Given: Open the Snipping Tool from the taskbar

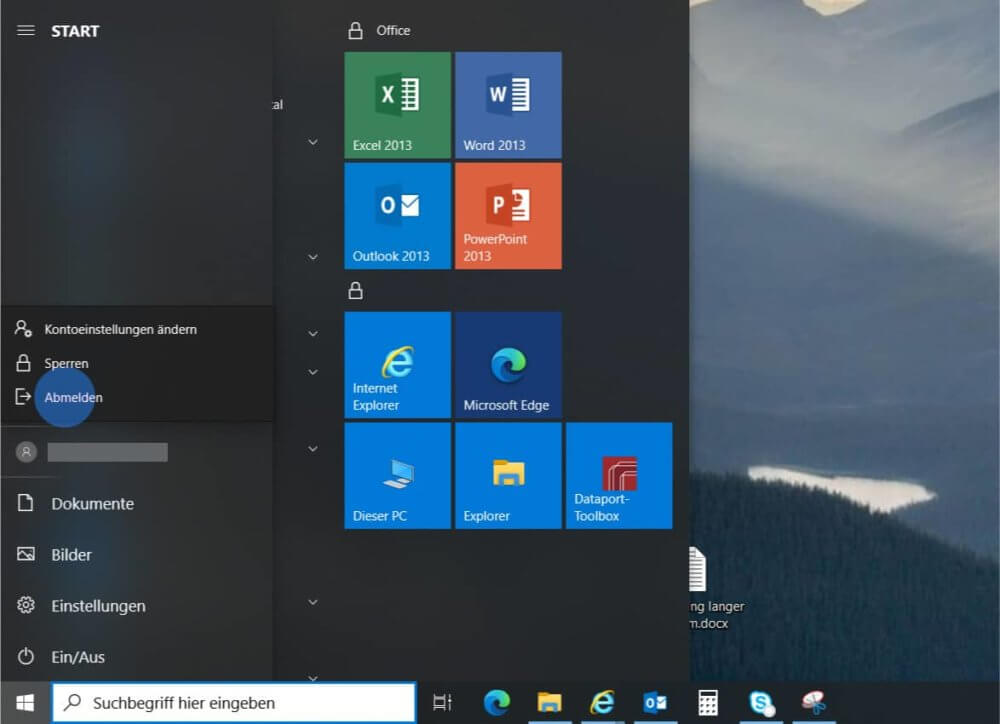Looking at the screenshot, I should click(814, 703).
